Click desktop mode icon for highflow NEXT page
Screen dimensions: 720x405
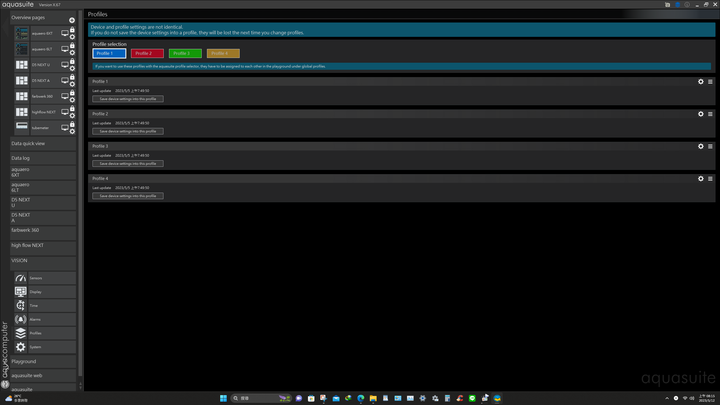click(65, 112)
